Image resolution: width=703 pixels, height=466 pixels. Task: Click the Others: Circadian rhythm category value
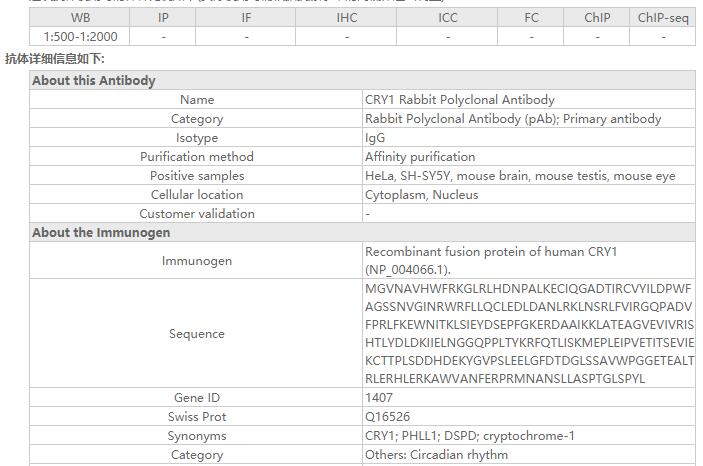click(x=436, y=455)
